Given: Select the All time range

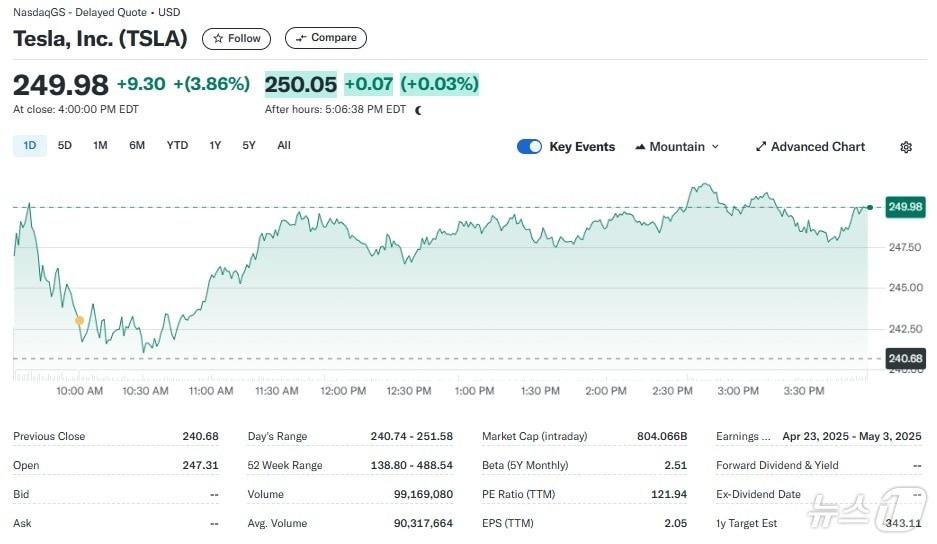Looking at the screenshot, I should tap(284, 146).
